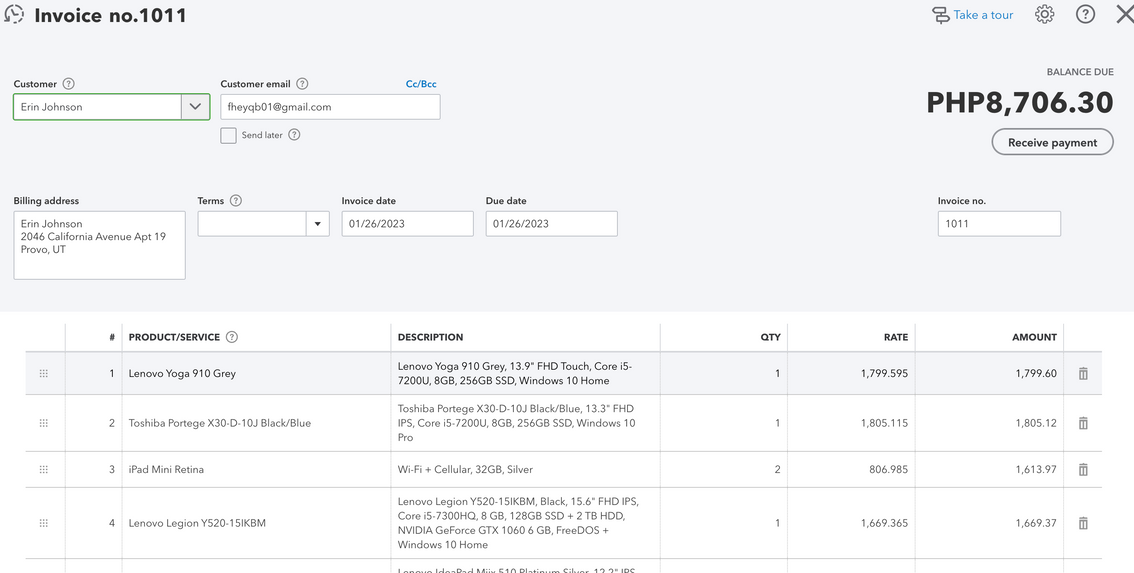
Task: Click the customer email input field
Action: pyautogui.click(x=330, y=107)
